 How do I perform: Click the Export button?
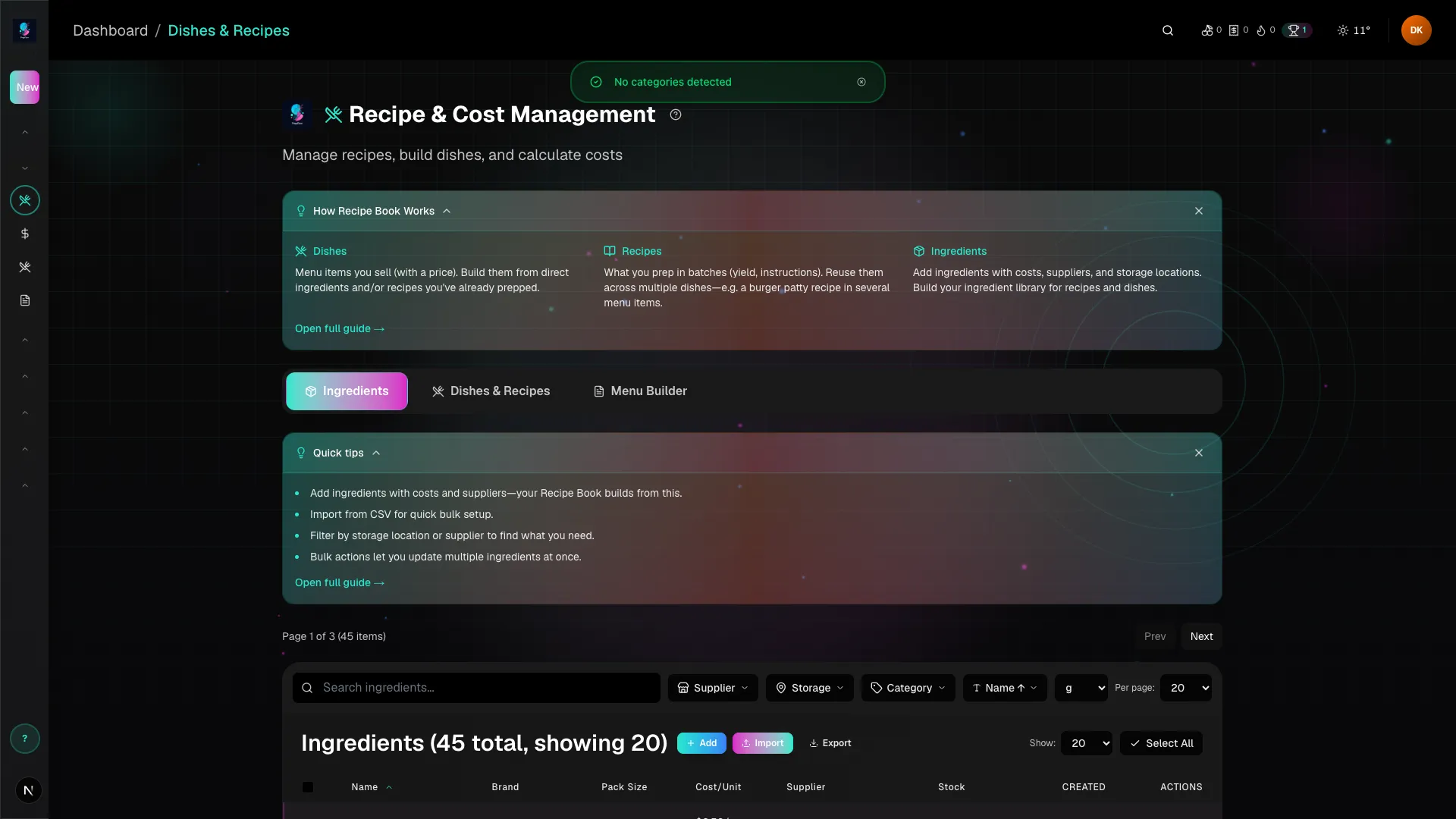click(830, 743)
